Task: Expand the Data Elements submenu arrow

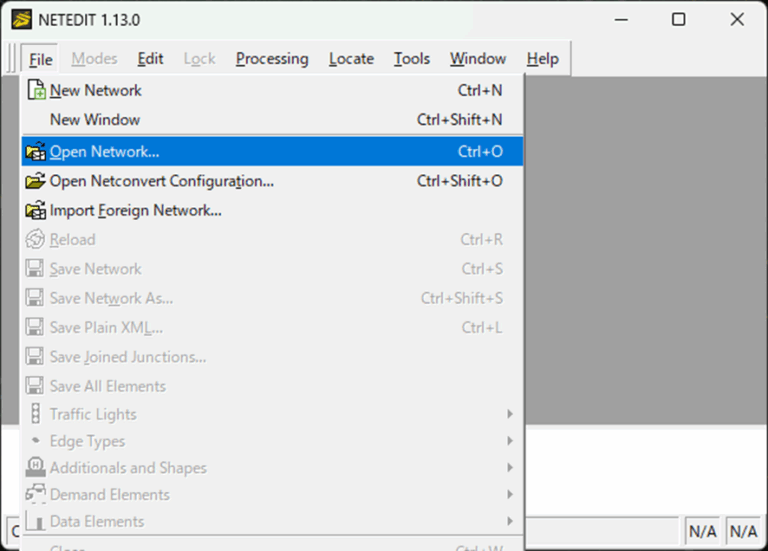Action: pyautogui.click(x=510, y=521)
